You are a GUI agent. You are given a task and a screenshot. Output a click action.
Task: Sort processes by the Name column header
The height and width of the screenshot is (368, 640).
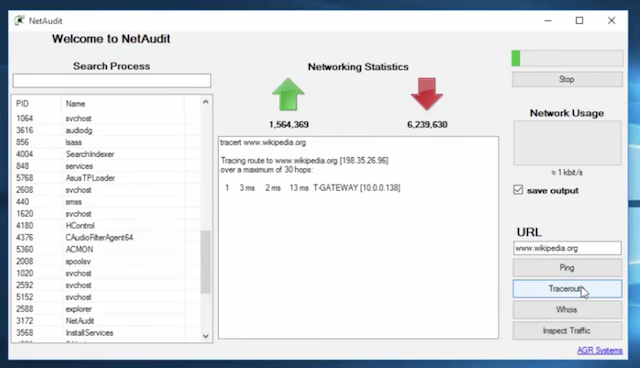pos(122,104)
